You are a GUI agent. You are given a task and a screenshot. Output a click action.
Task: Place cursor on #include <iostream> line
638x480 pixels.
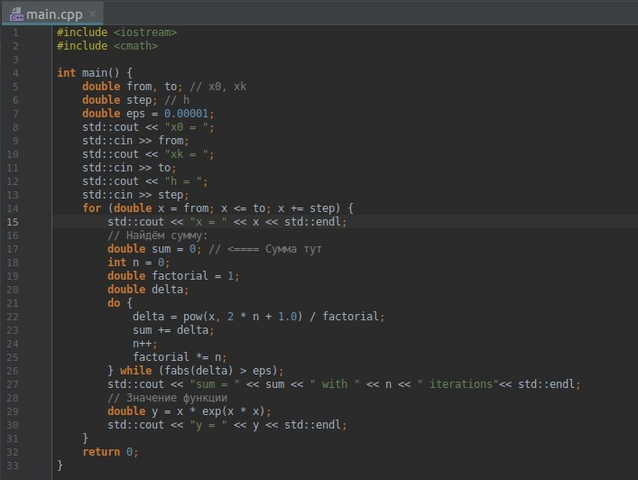point(117,32)
